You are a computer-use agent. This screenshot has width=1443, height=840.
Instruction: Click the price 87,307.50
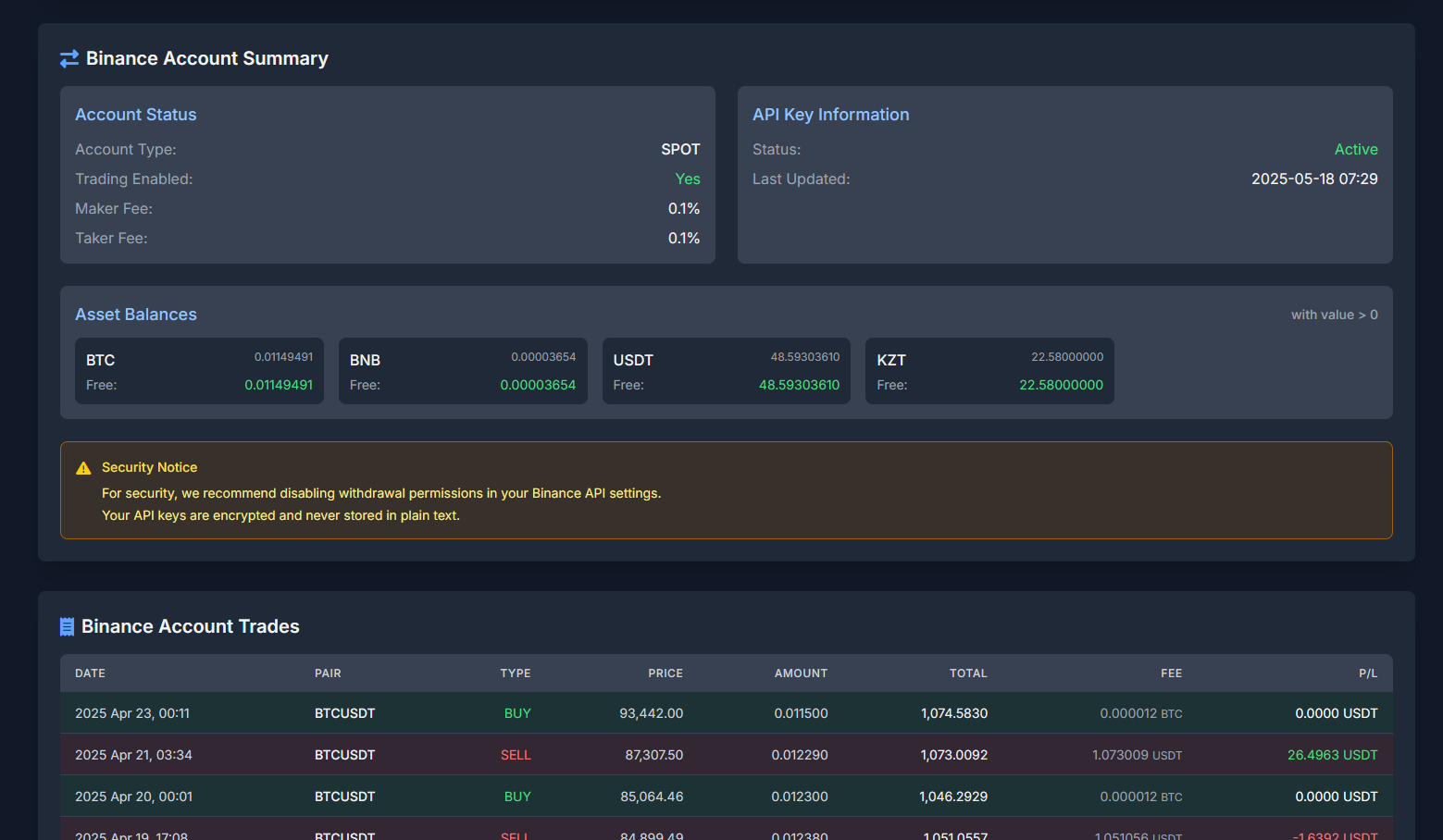coord(654,755)
